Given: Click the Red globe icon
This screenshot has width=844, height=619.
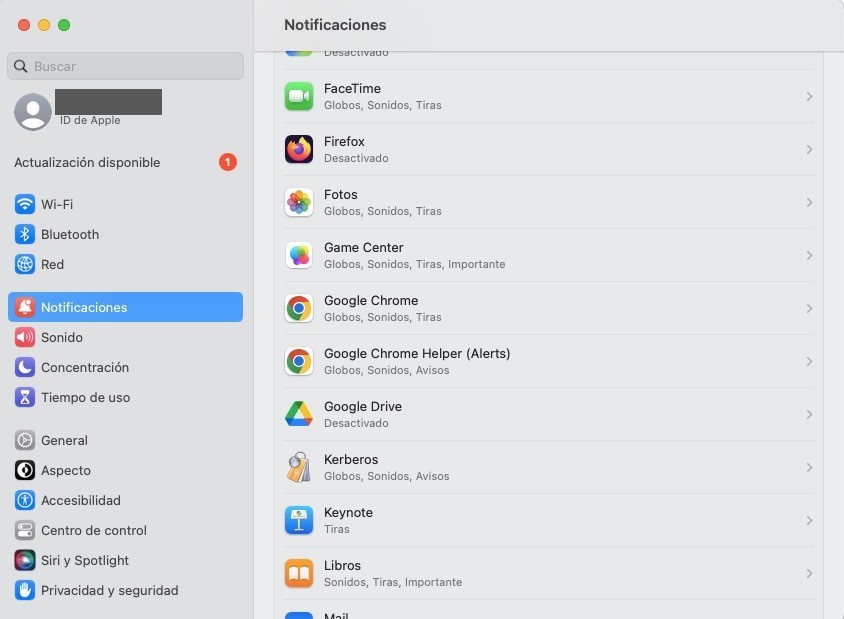Looking at the screenshot, I should [x=25, y=264].
